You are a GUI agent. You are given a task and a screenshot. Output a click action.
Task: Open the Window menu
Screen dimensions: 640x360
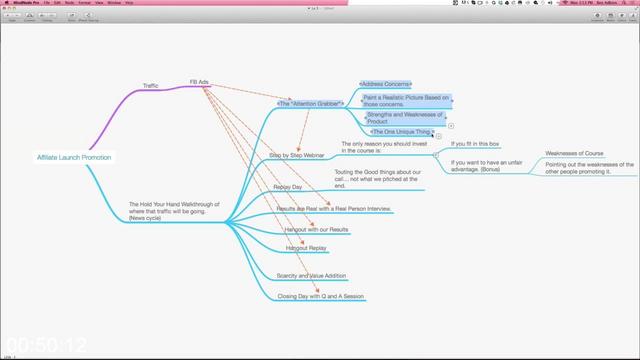(114, 2)
